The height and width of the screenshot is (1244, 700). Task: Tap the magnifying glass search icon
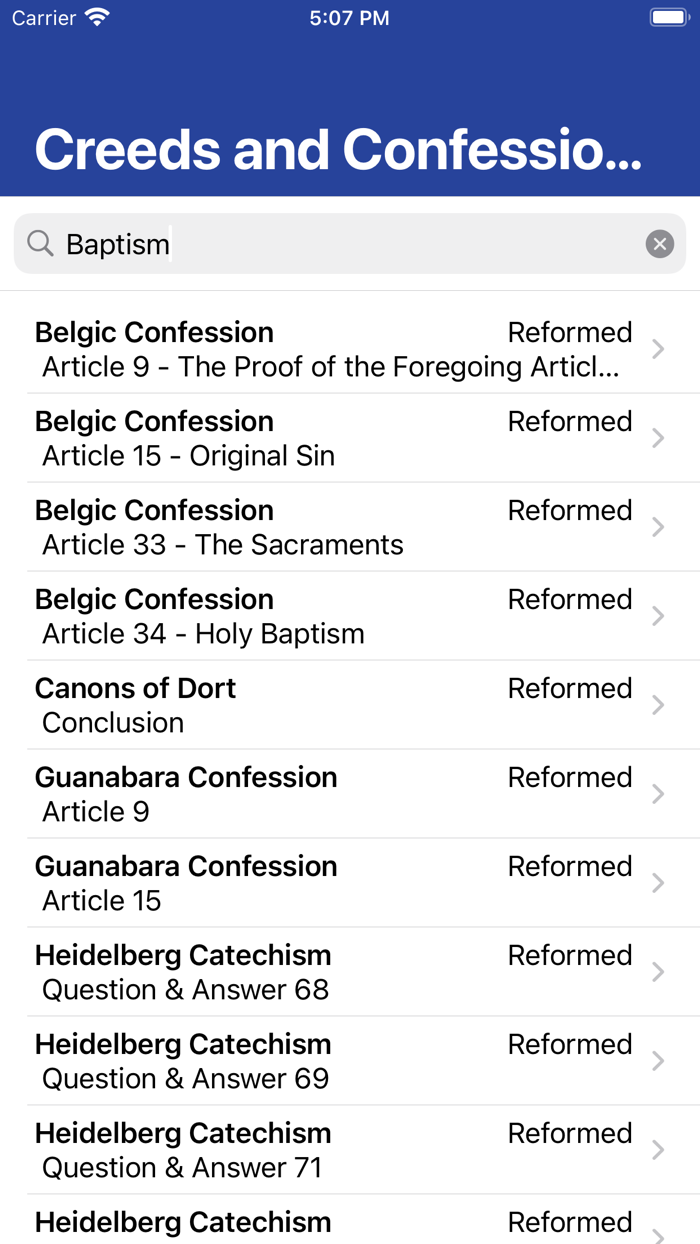tap(40, 243)
